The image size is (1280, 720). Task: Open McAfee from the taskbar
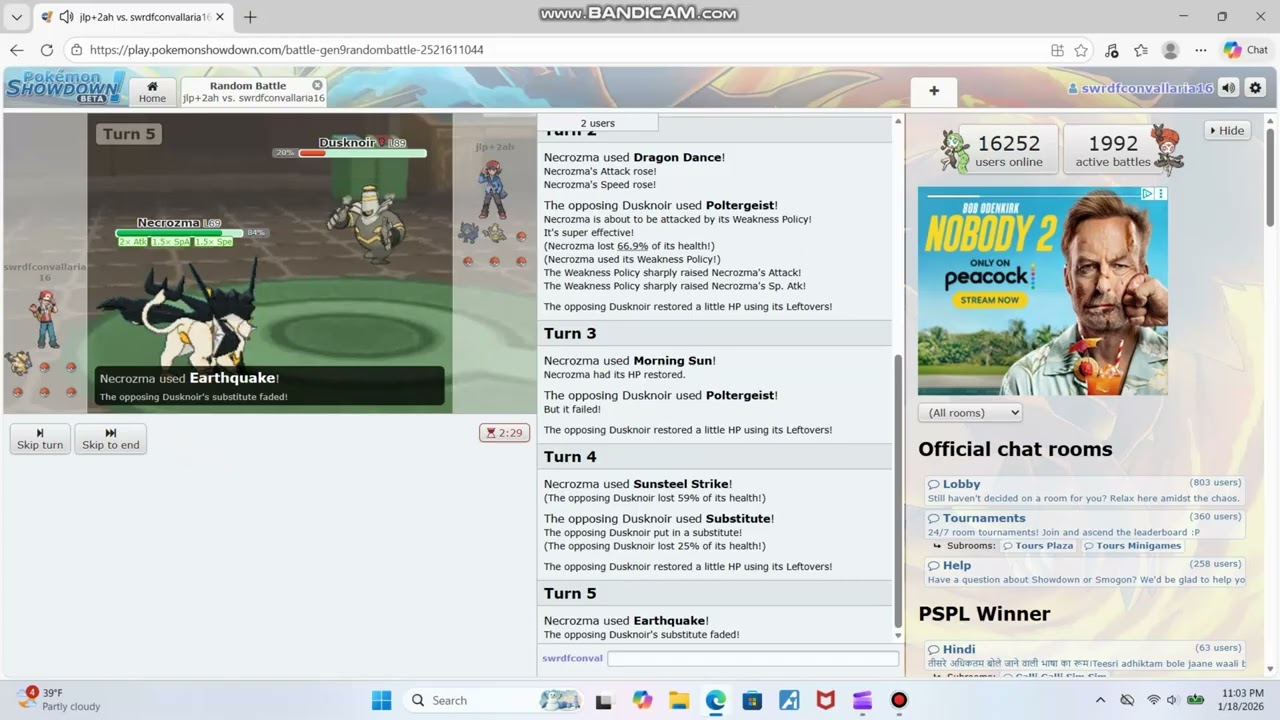click(826, 700)
